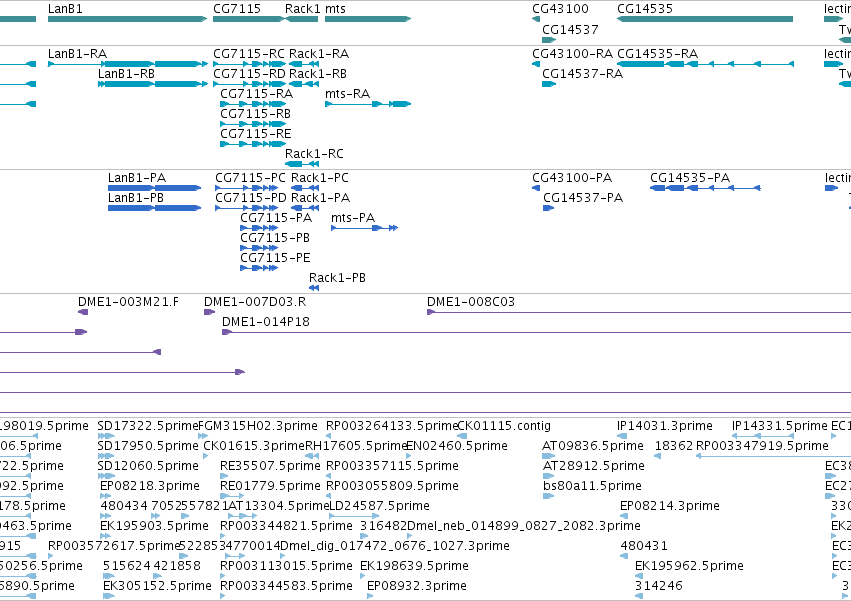The image size is (851, 601).
Task: Select the SD17950.5prime EST label
Action: [x=148, y=446]
